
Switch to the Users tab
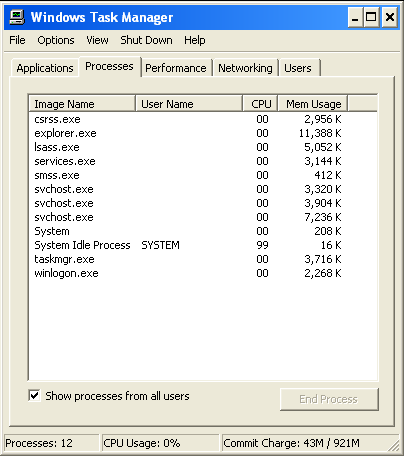(298, 68)
